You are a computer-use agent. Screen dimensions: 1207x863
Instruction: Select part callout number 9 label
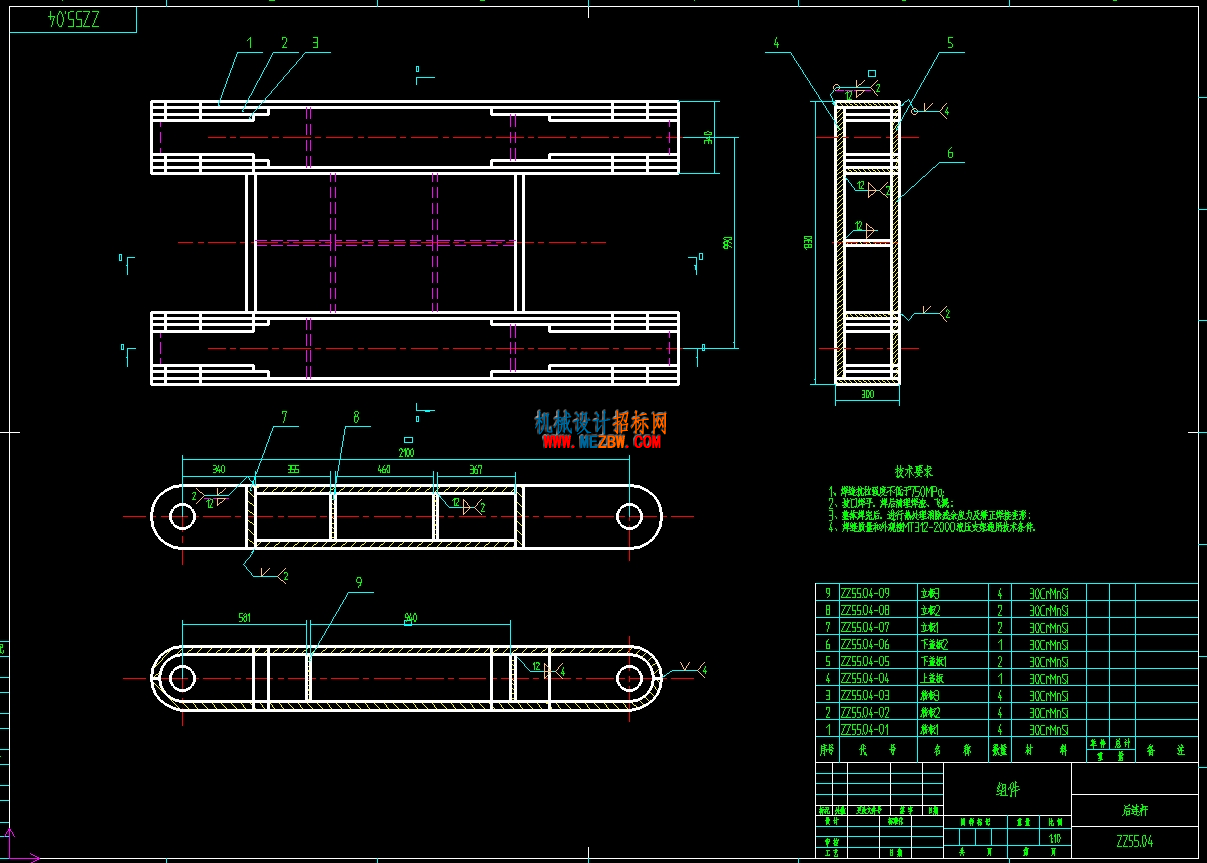(358, 582)
